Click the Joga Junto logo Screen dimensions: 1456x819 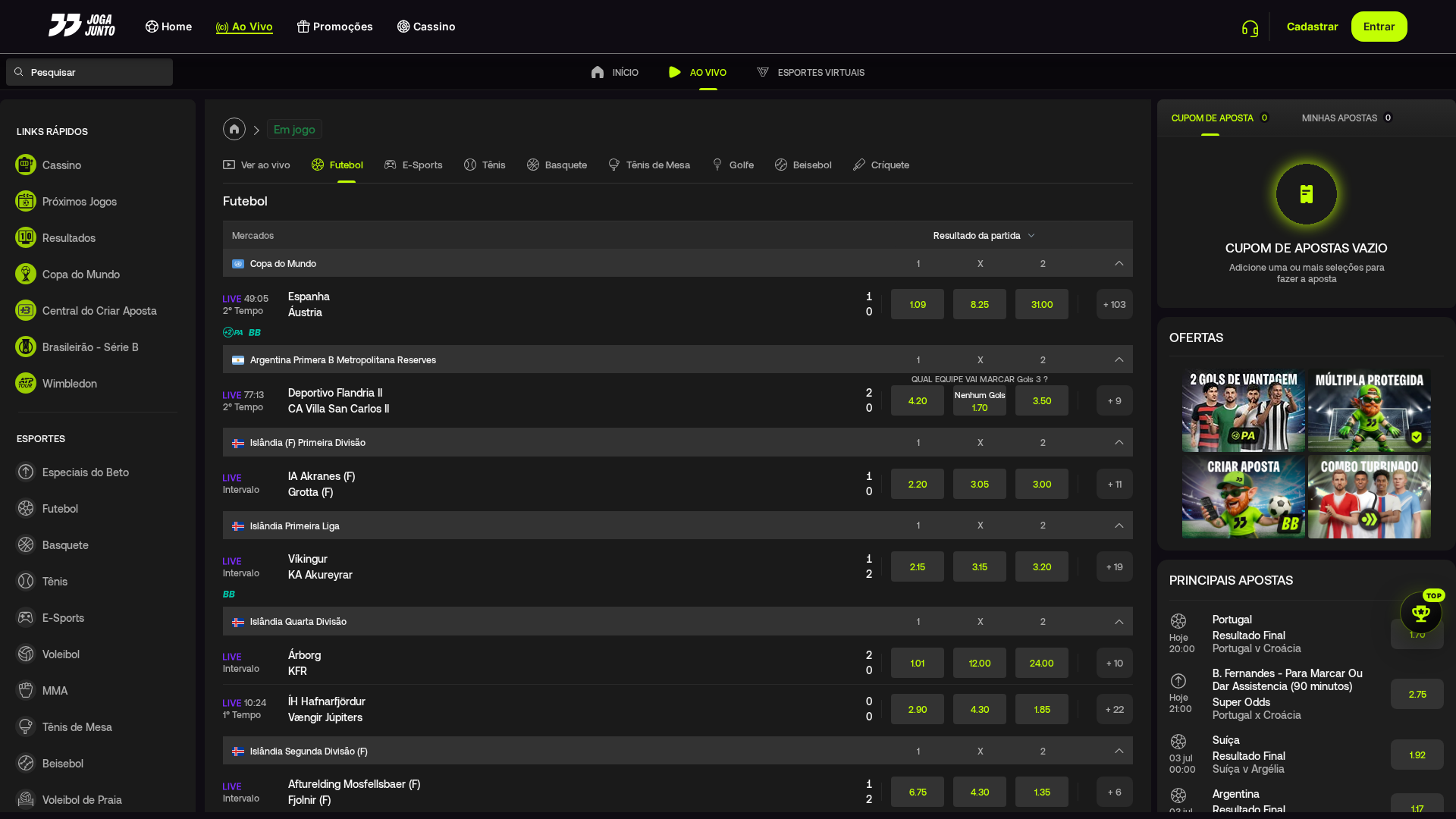(82, 26)
